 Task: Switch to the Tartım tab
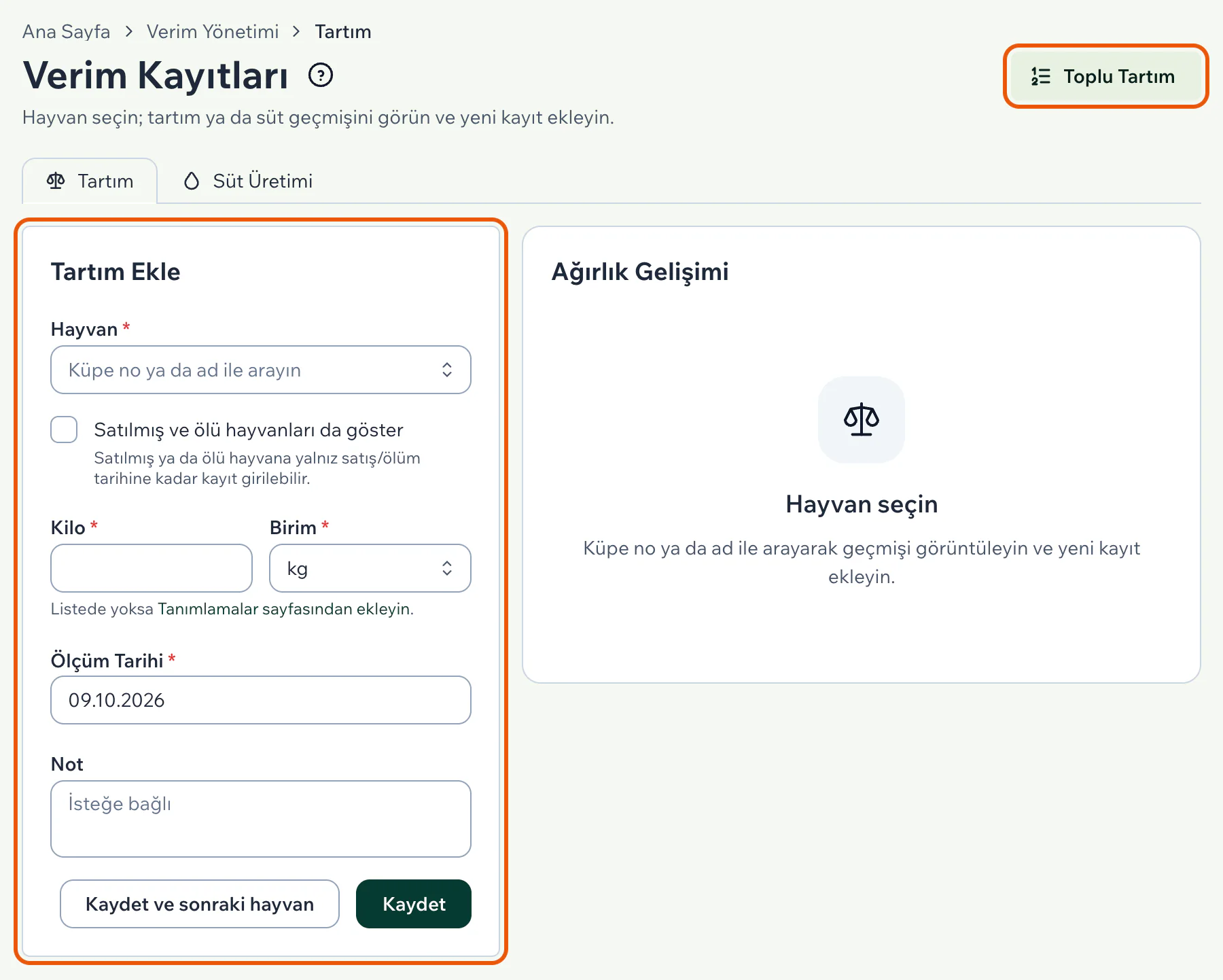pyautogui.click(x=90, y=181)
